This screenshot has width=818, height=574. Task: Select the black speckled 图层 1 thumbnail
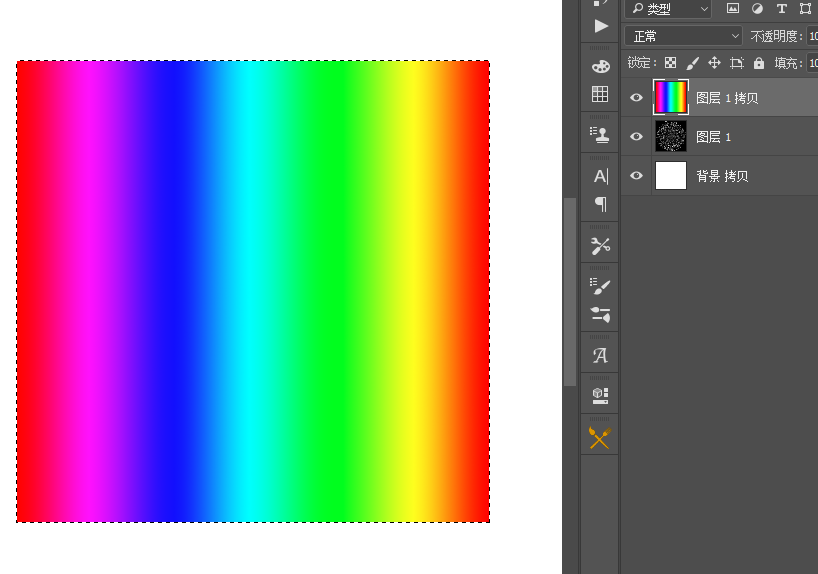(x=671, y=136)
